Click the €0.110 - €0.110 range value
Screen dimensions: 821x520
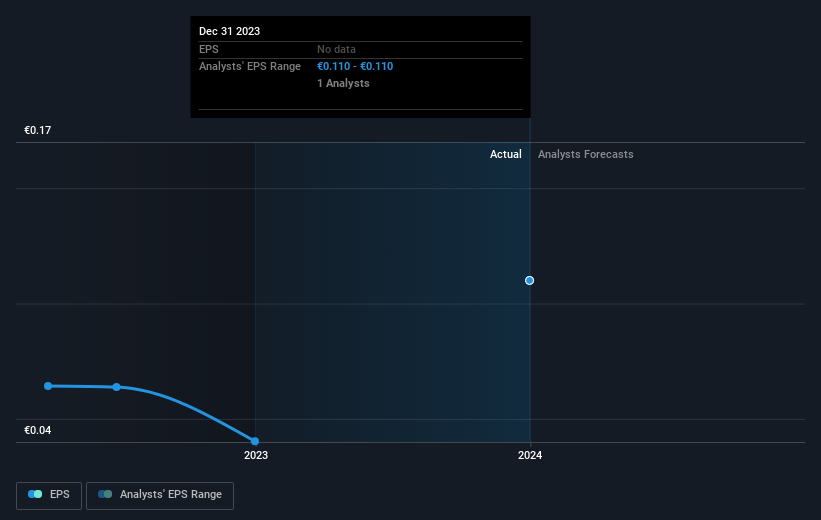click(x=355, y=67)
